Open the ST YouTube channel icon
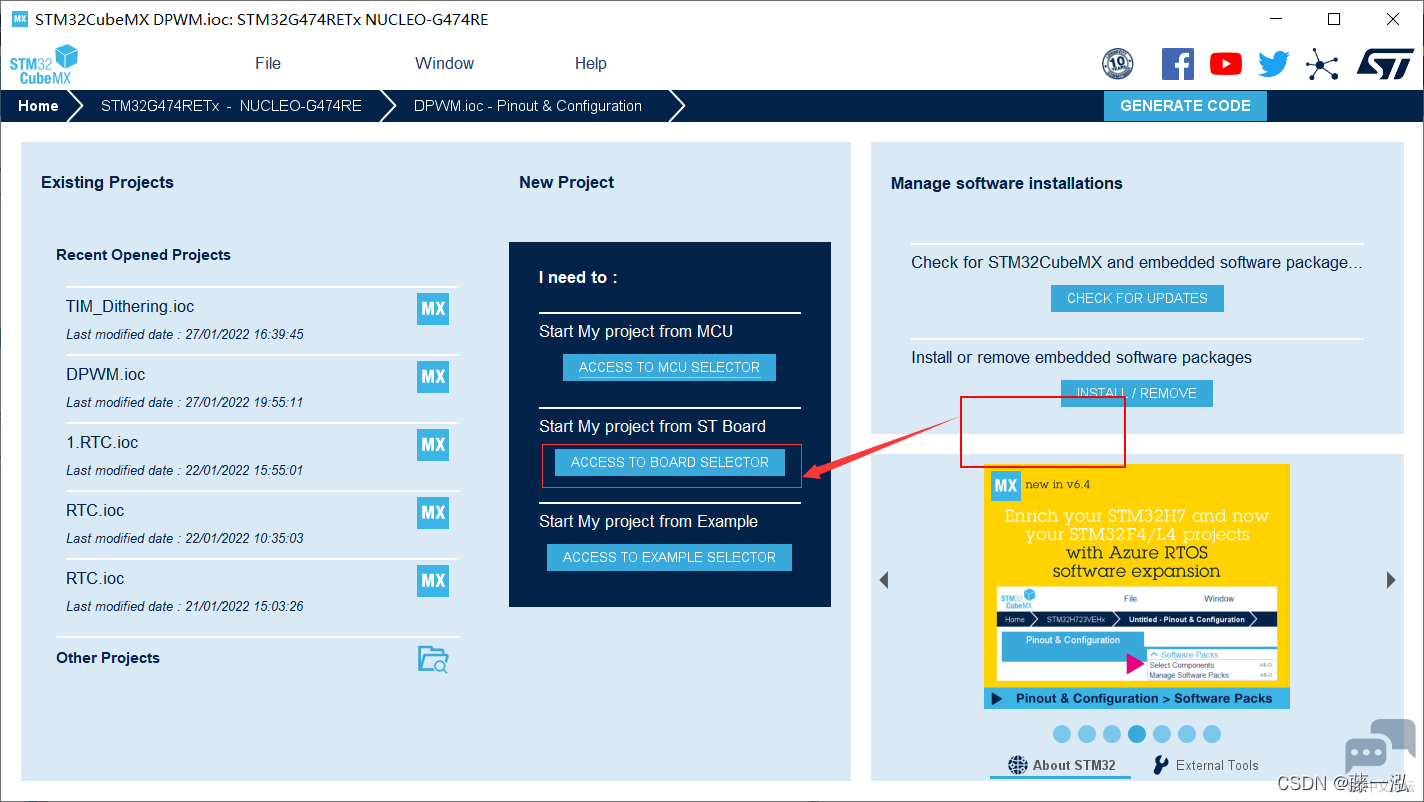This screenshot has width=1424, height=802. (x=1226, y=64)
